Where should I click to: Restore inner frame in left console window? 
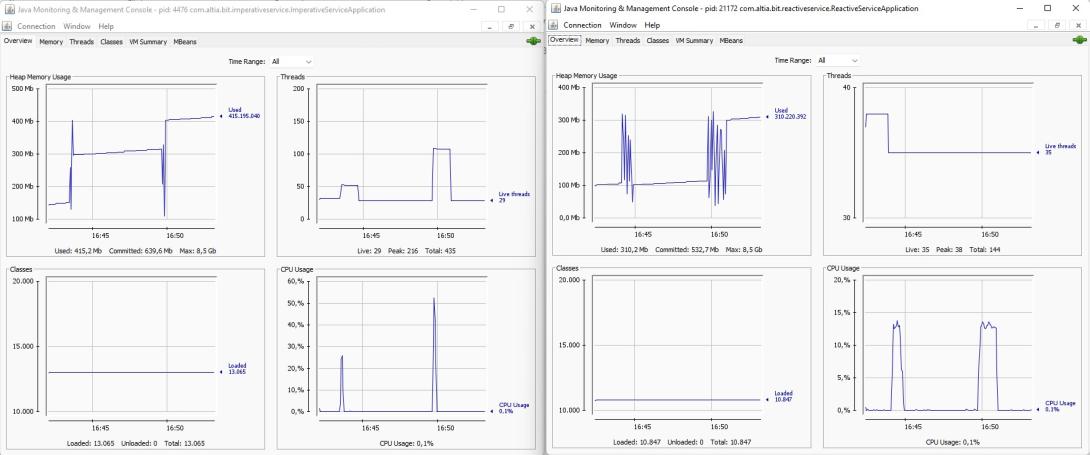511,26
